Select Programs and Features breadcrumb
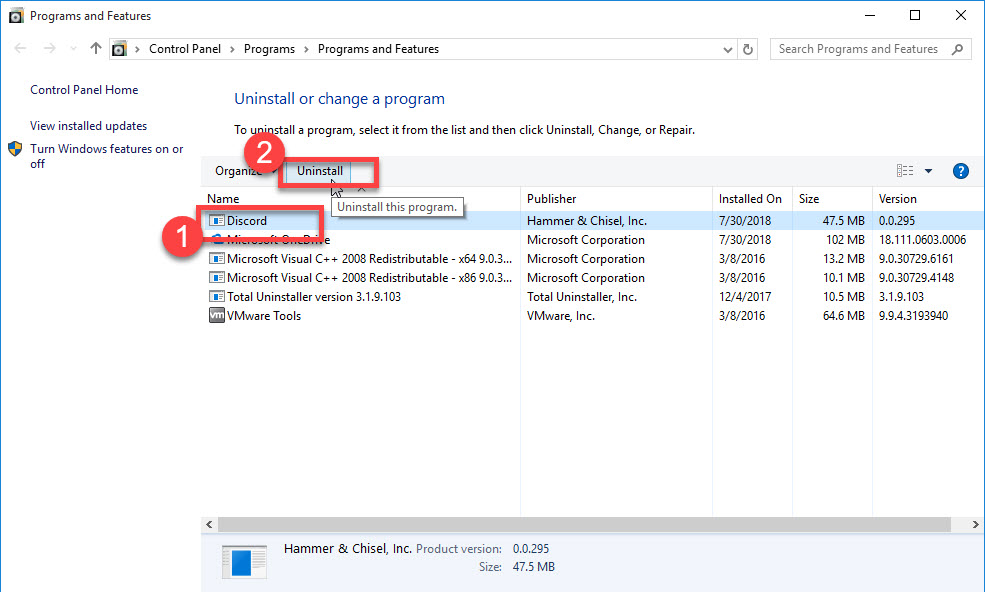 [x=378, y=49]
